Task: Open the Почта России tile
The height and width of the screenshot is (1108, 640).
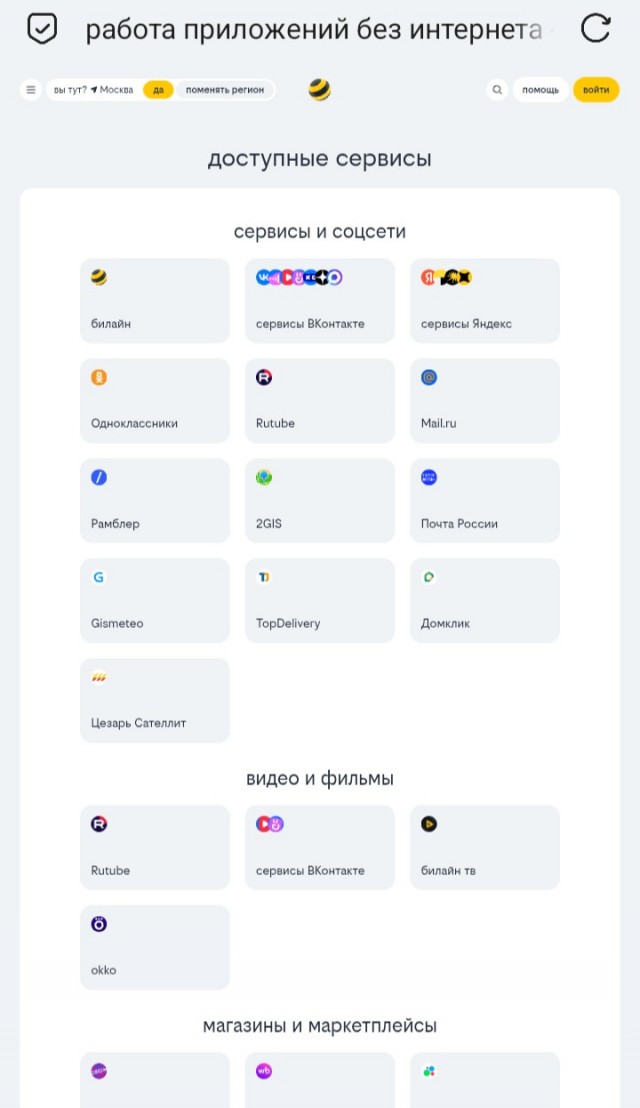Action: pyautogui.click(x=485, y=500)
